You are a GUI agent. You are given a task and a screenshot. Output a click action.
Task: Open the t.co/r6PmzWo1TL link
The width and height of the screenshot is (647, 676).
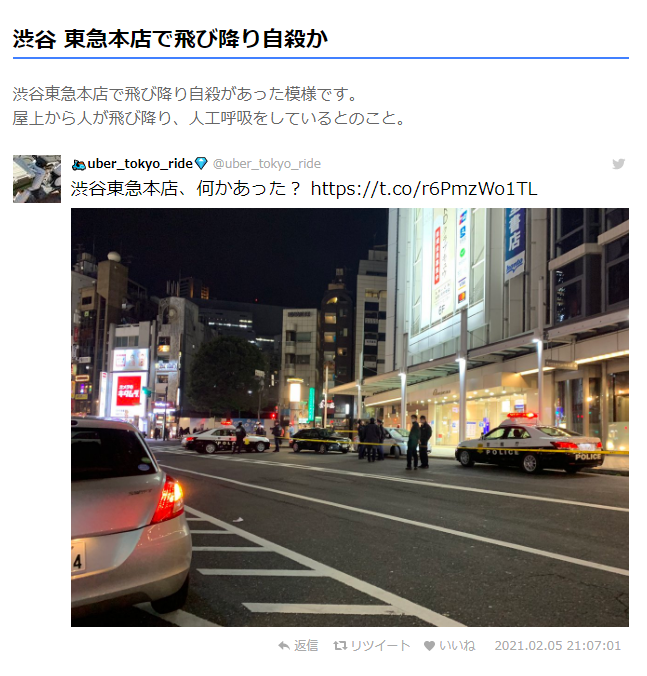(424, 188)
